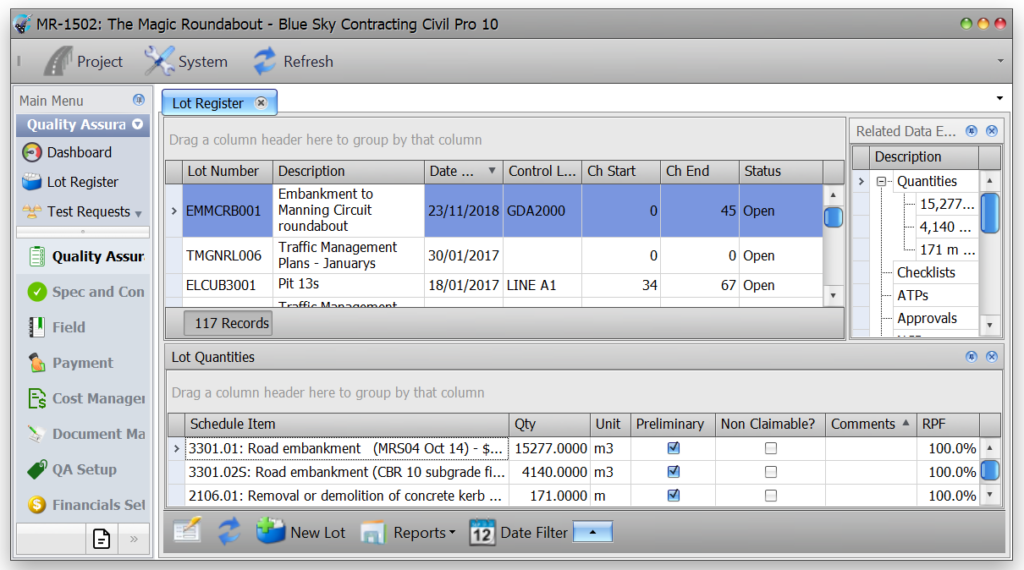Open the Test Requests dropdown arrow
The height and width of the screenshot is (570, 1024).
(x=138, y=214)
